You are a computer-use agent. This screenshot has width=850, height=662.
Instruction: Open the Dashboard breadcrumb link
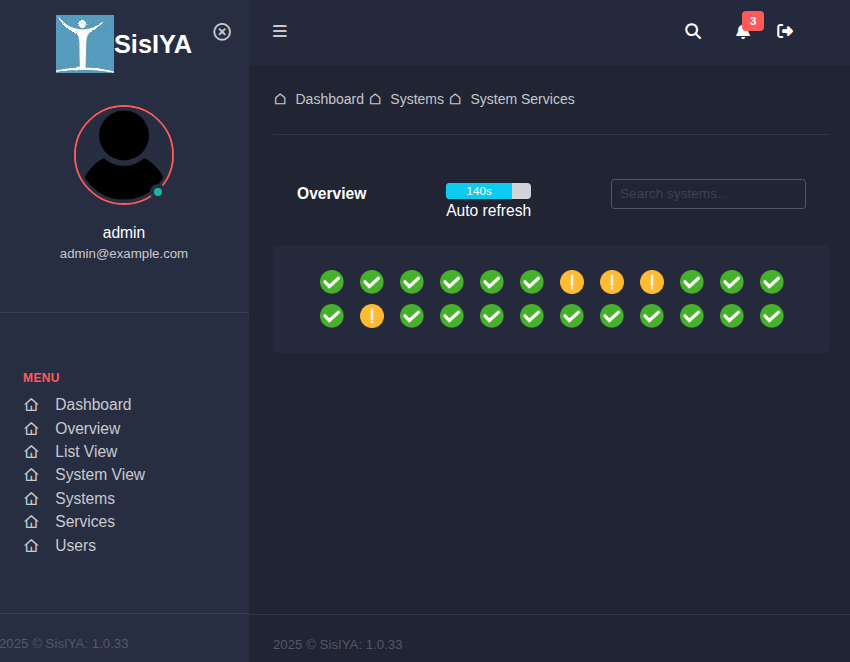pos(330,99)
